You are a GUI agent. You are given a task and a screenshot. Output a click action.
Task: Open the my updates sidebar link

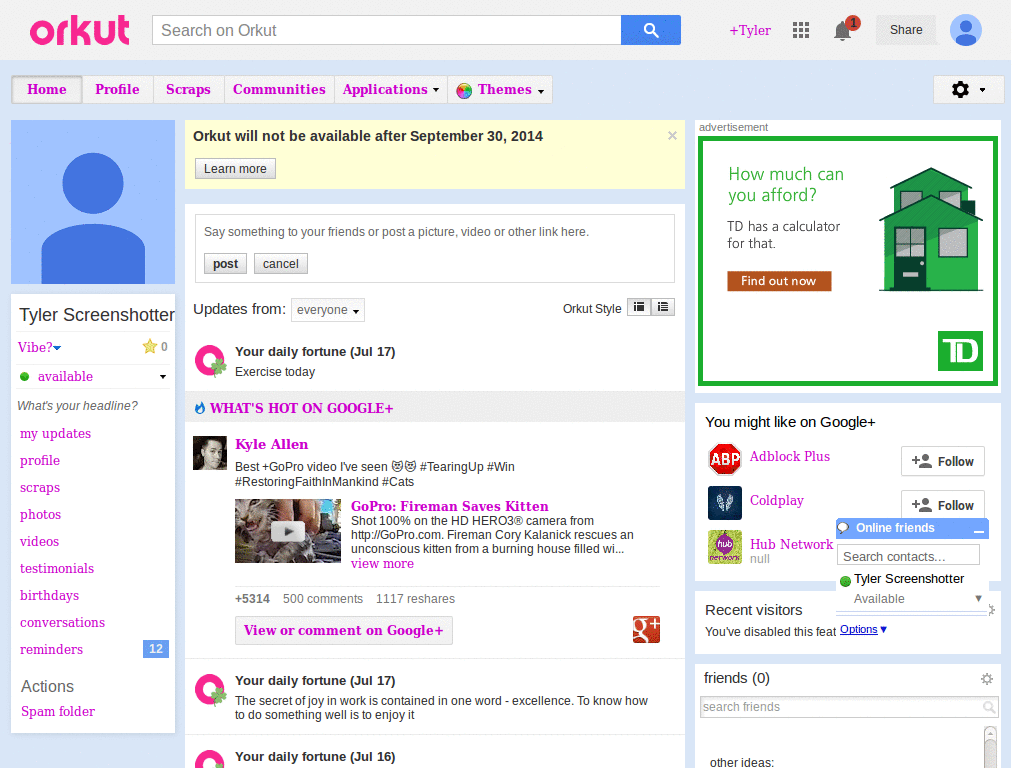coord(56,434)
